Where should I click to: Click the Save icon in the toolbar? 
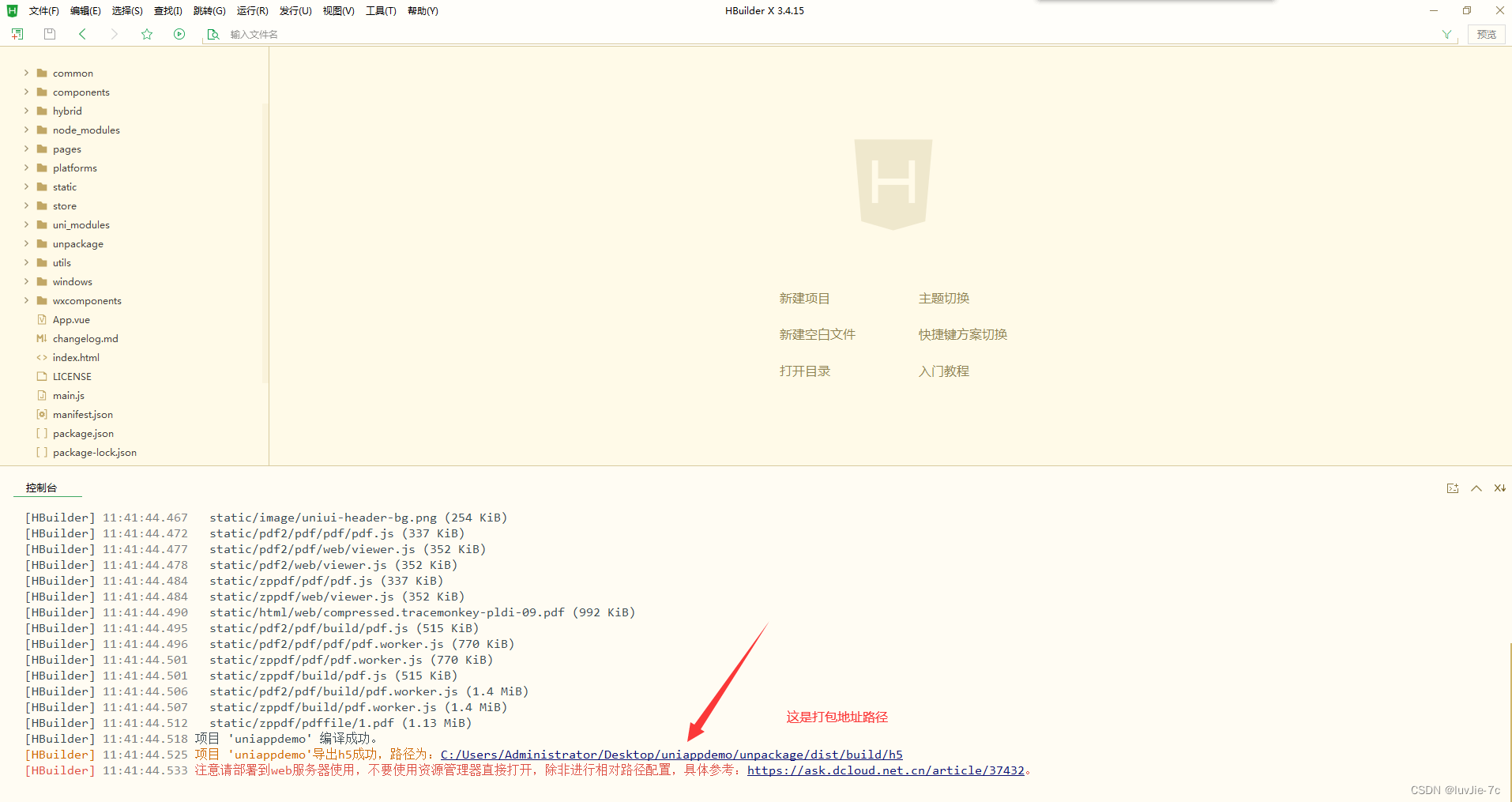point(49,34)
